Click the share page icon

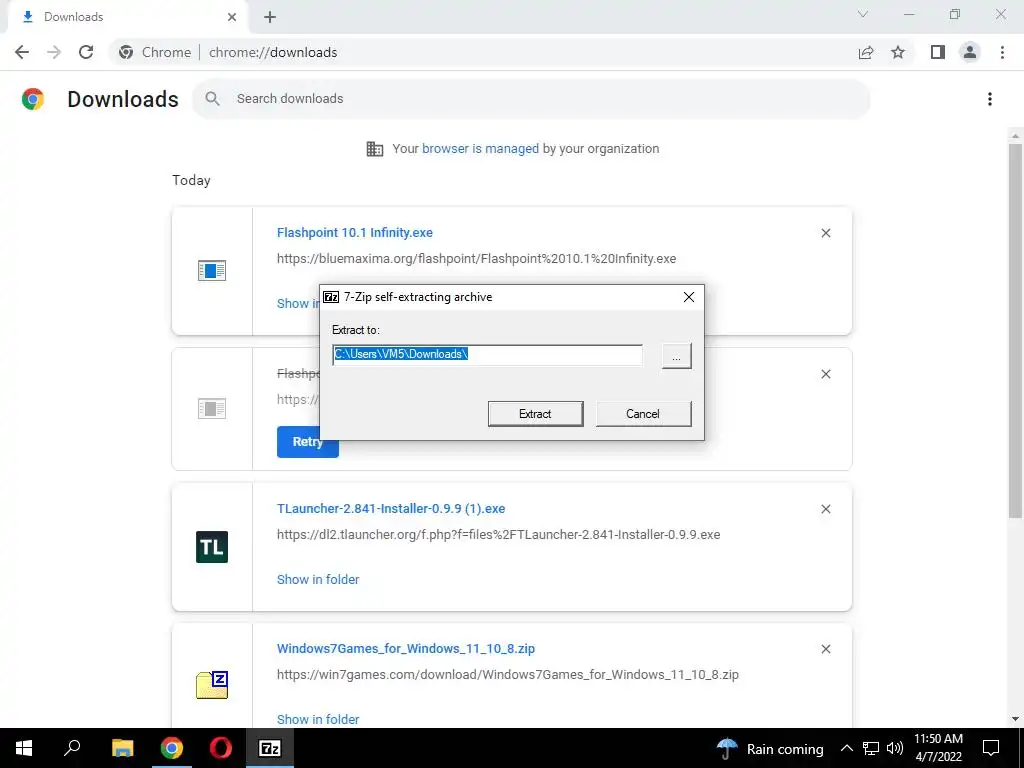pos(866,52)
